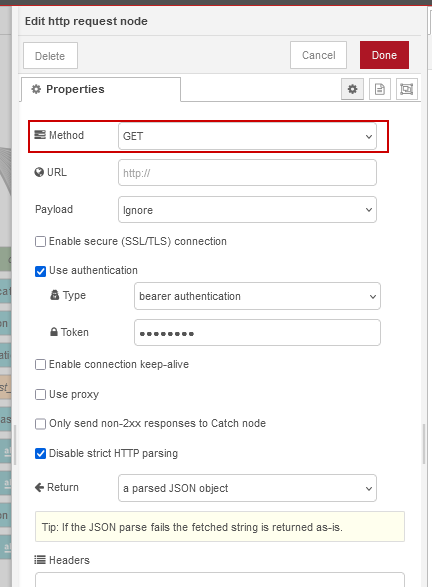Click the Headers list icon

pyautogui.click(x=40, y=560)
